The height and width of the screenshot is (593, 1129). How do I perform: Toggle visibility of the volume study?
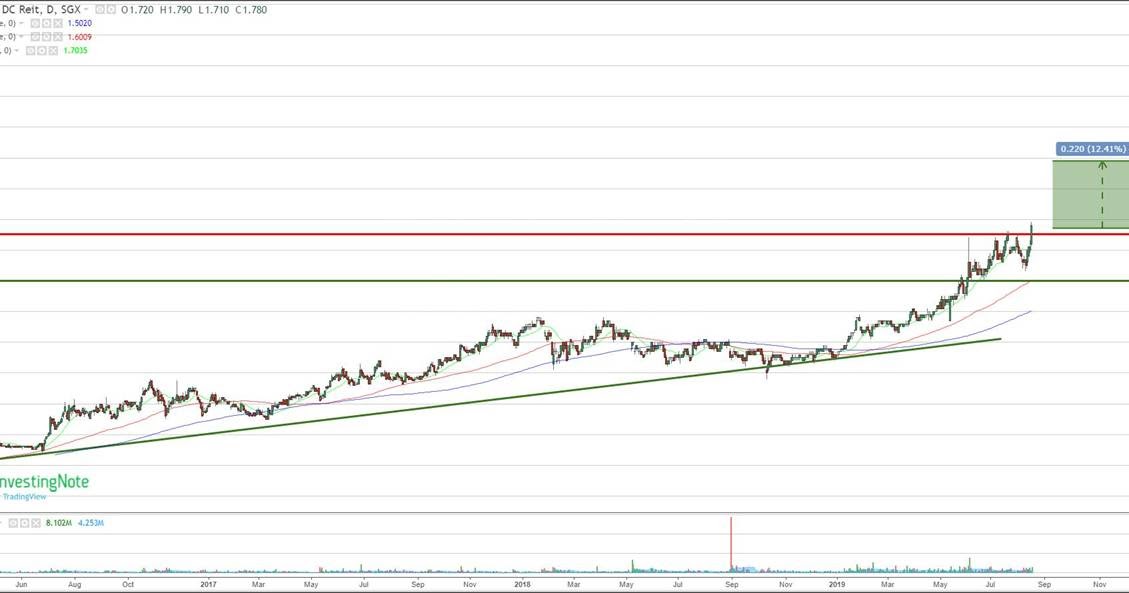[x=13, y=522]
